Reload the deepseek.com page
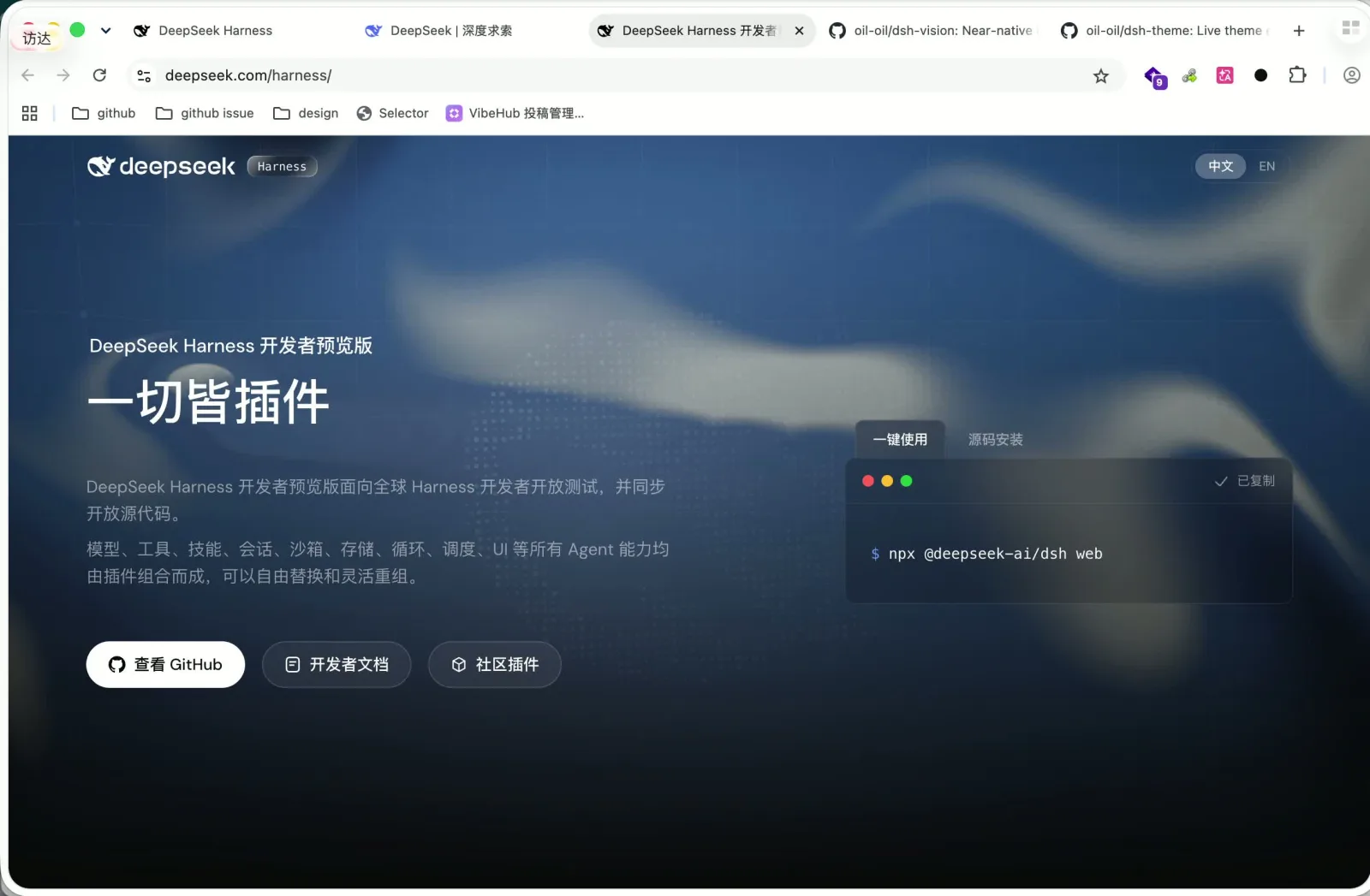1370x896 pixels. click(99, 75)
